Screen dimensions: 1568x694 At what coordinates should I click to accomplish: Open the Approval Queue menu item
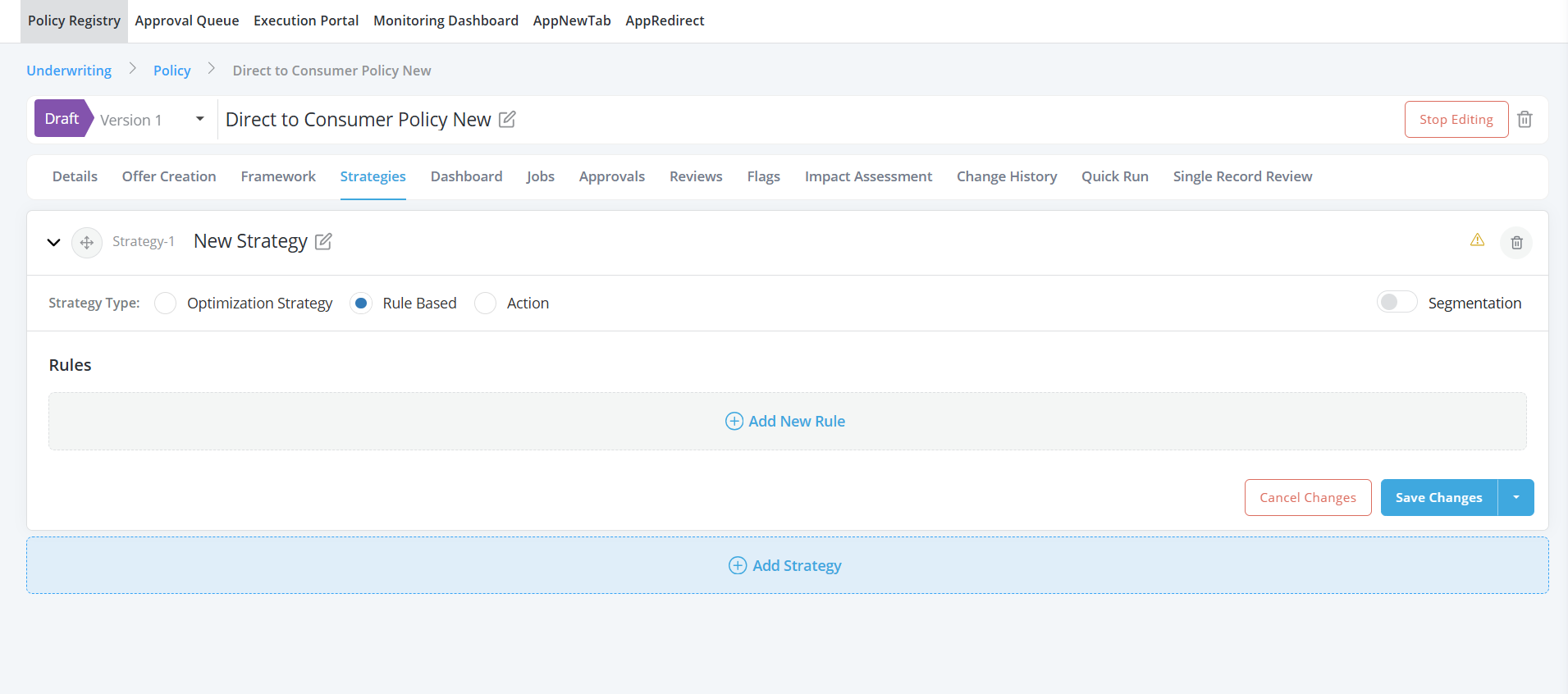187,21
